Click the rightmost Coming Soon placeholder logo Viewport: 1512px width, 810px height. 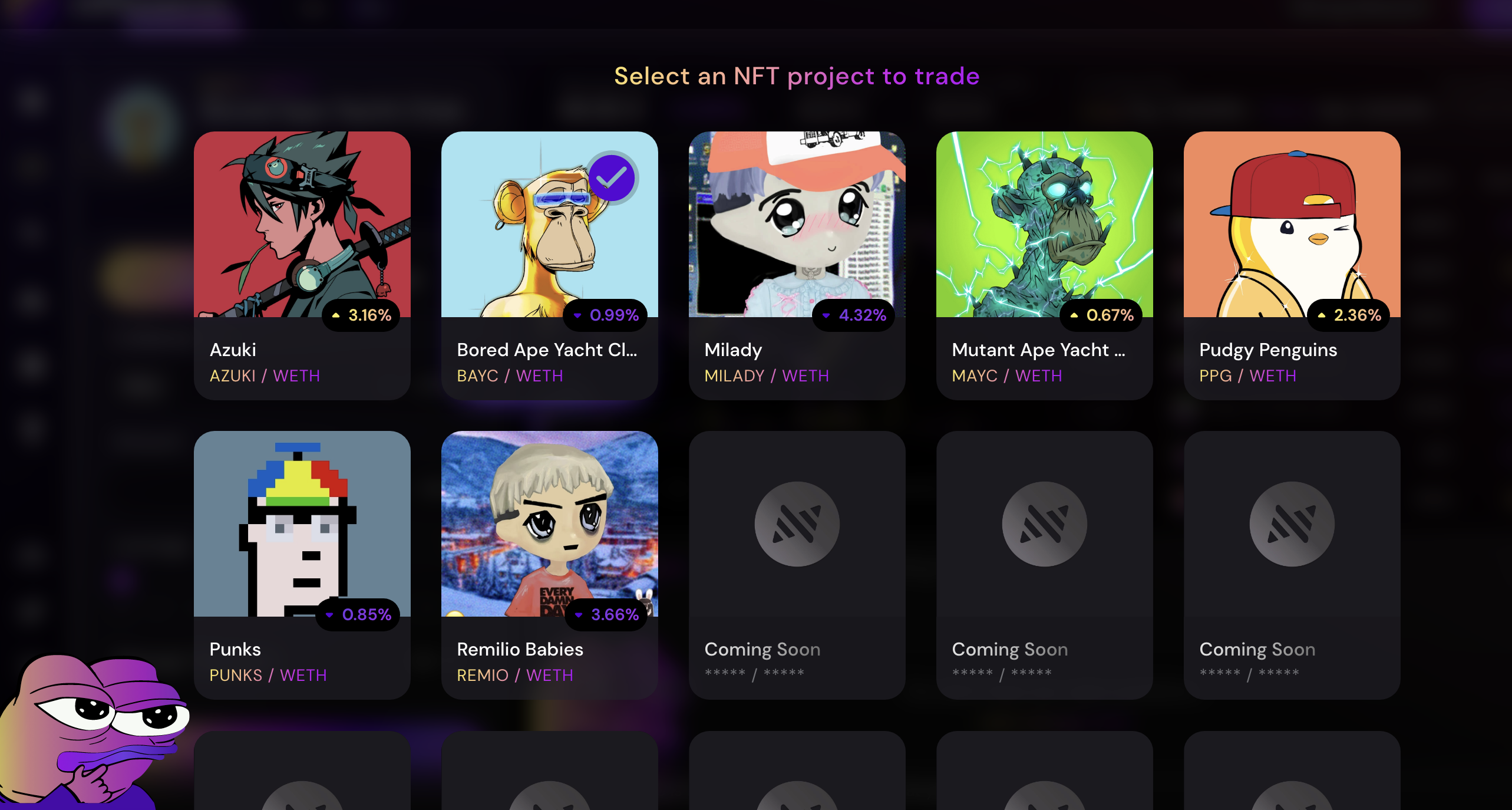[1292, 524]
